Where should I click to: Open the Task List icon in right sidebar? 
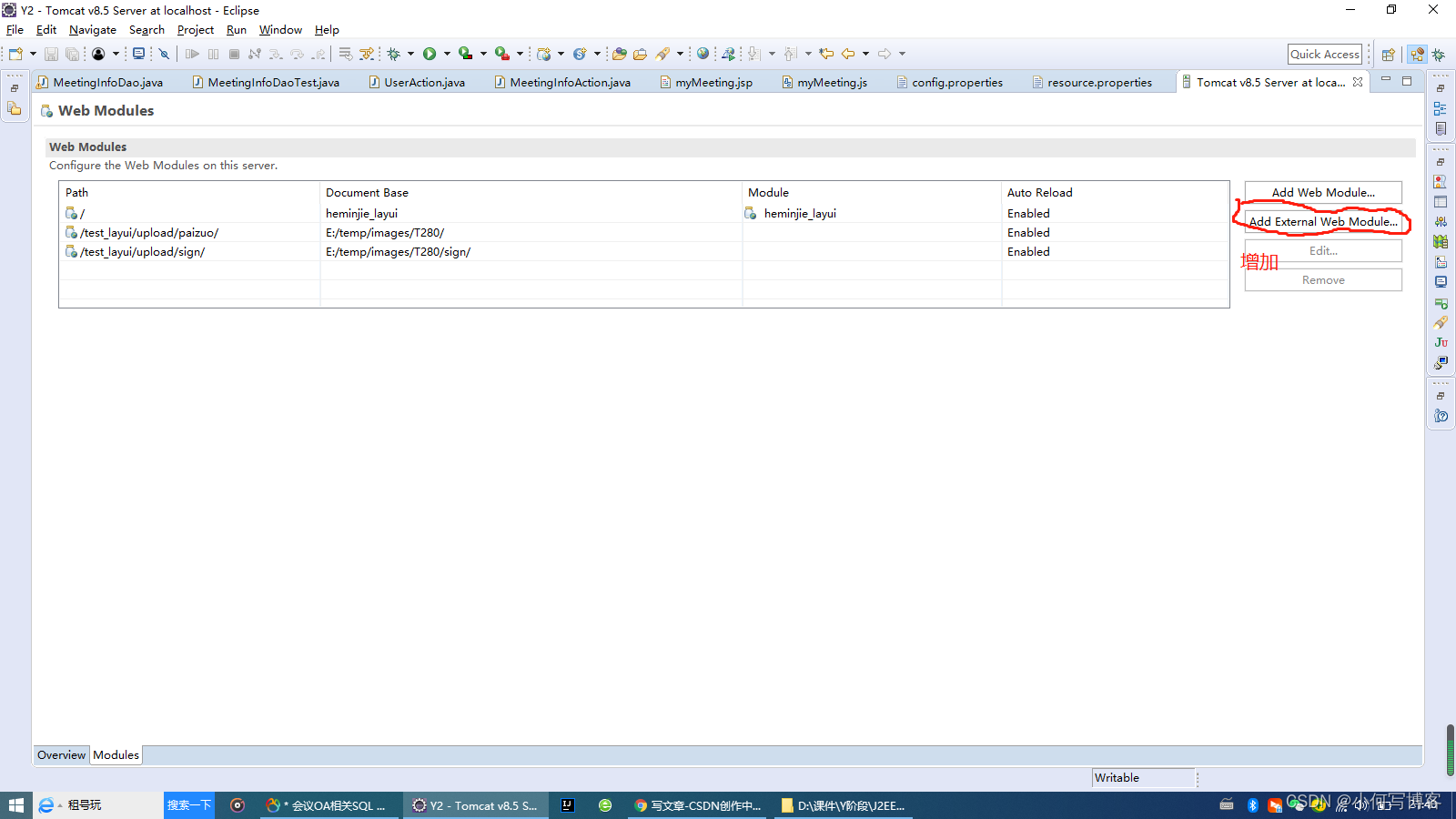coord(1441,128)
